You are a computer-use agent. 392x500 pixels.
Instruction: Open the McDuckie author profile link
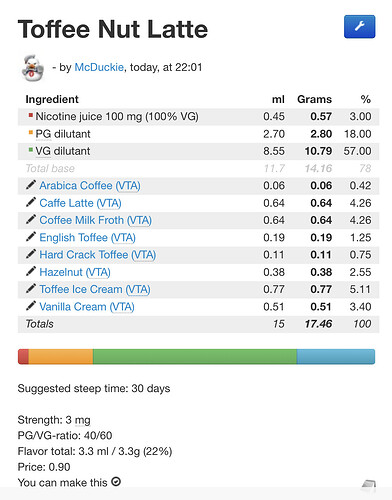(x=99, y=67)
